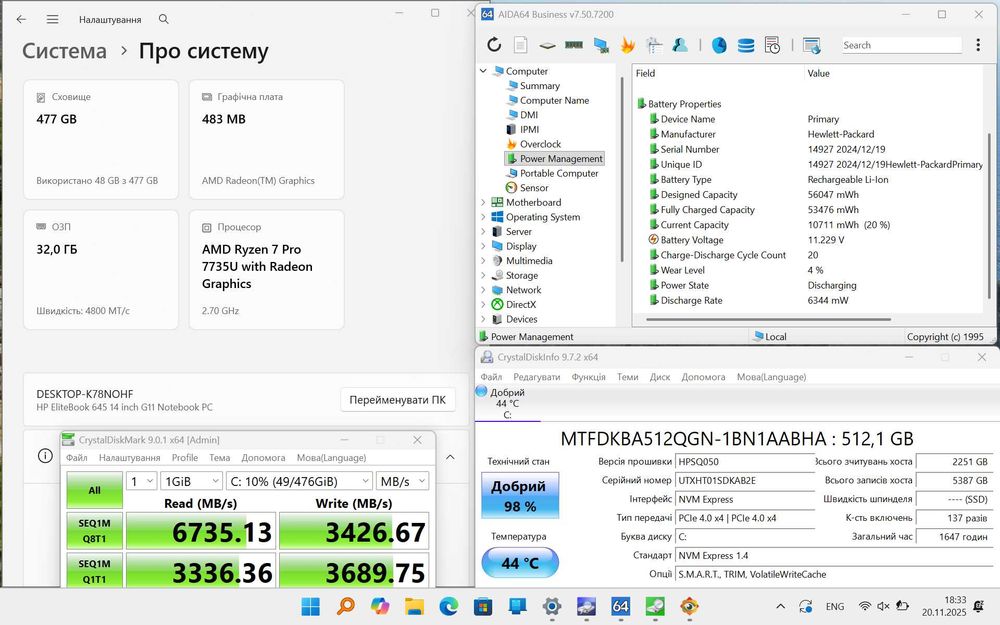The image size is (1000, 625).
Task: Open CrystalDiskInfo Диск menu
Action: (660, 377)
